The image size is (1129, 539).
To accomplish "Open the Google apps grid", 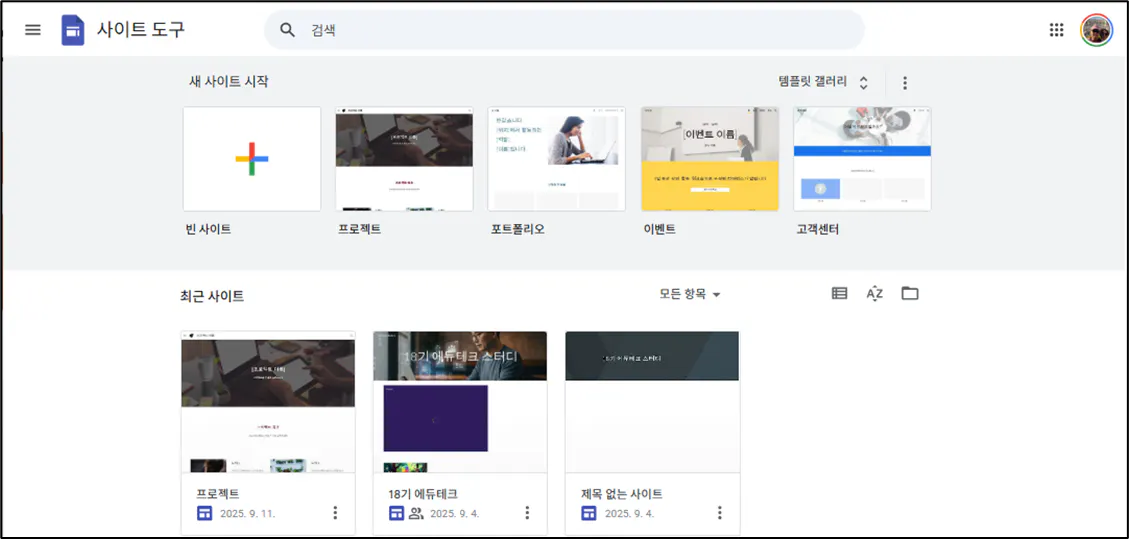I will 1056,30.
